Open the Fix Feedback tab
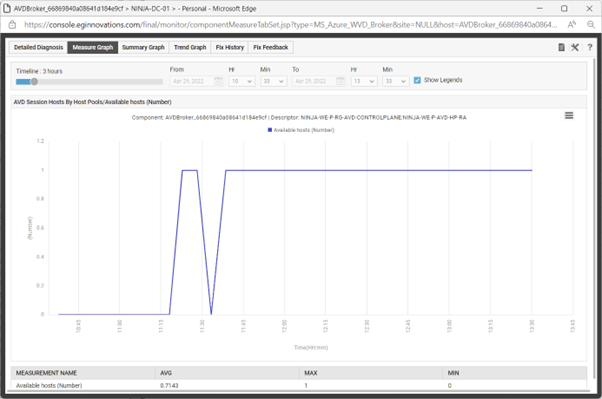Screen dimensions: 602x399 coord(271,47)
